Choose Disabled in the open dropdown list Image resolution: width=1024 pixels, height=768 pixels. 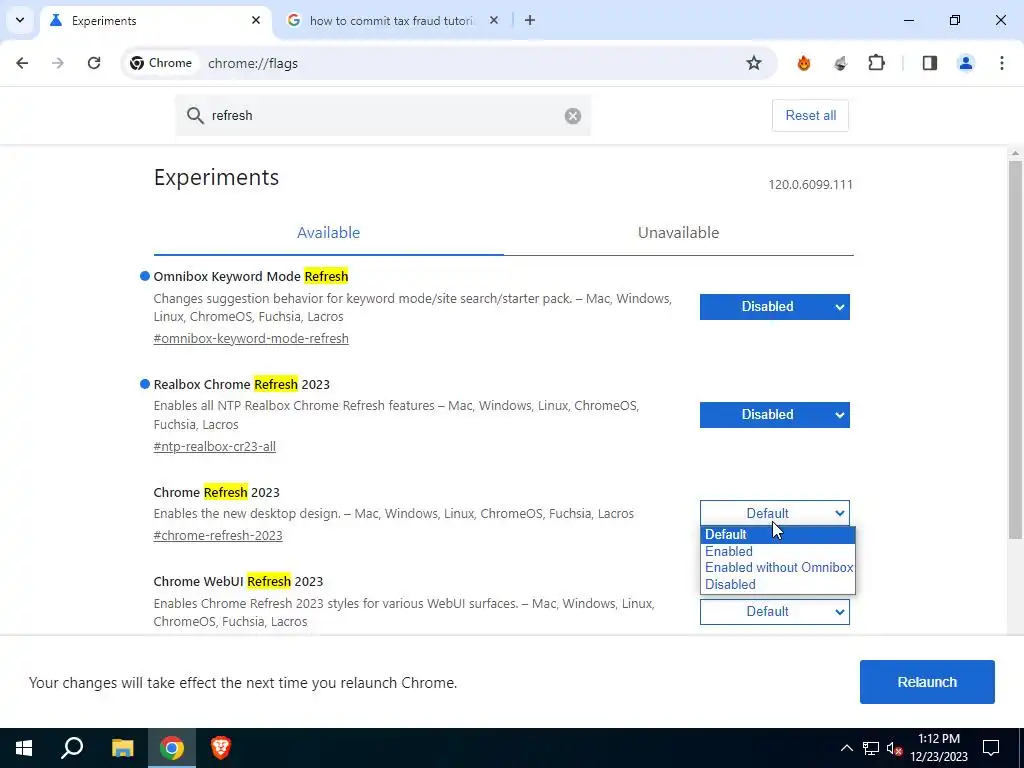pos(778,584)
